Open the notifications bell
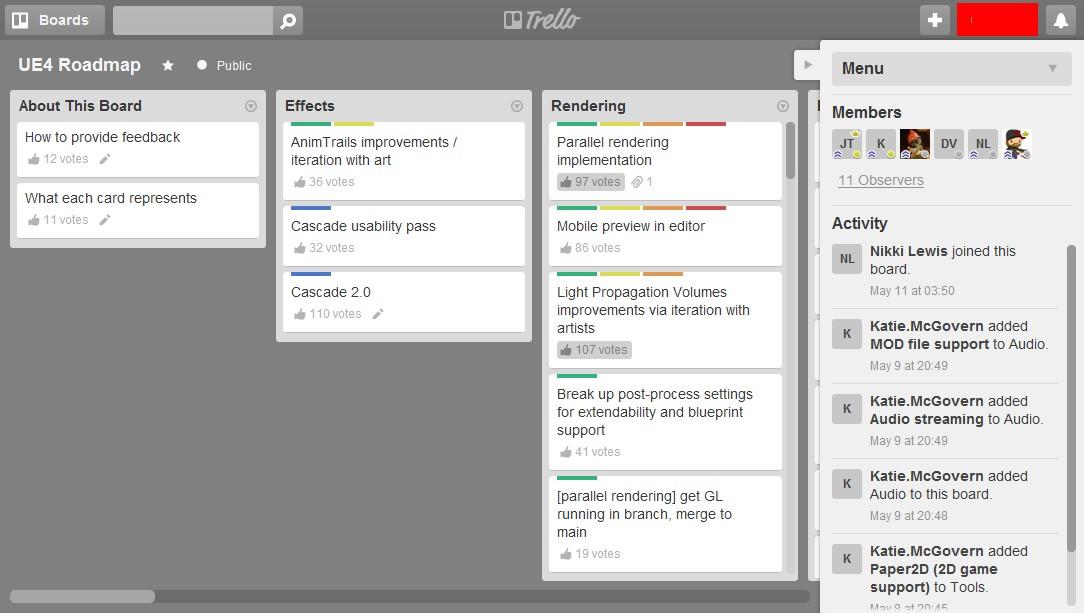The height and width of the screenshot is (613, 1084). pyautogui.click(x=1060, y=20)
